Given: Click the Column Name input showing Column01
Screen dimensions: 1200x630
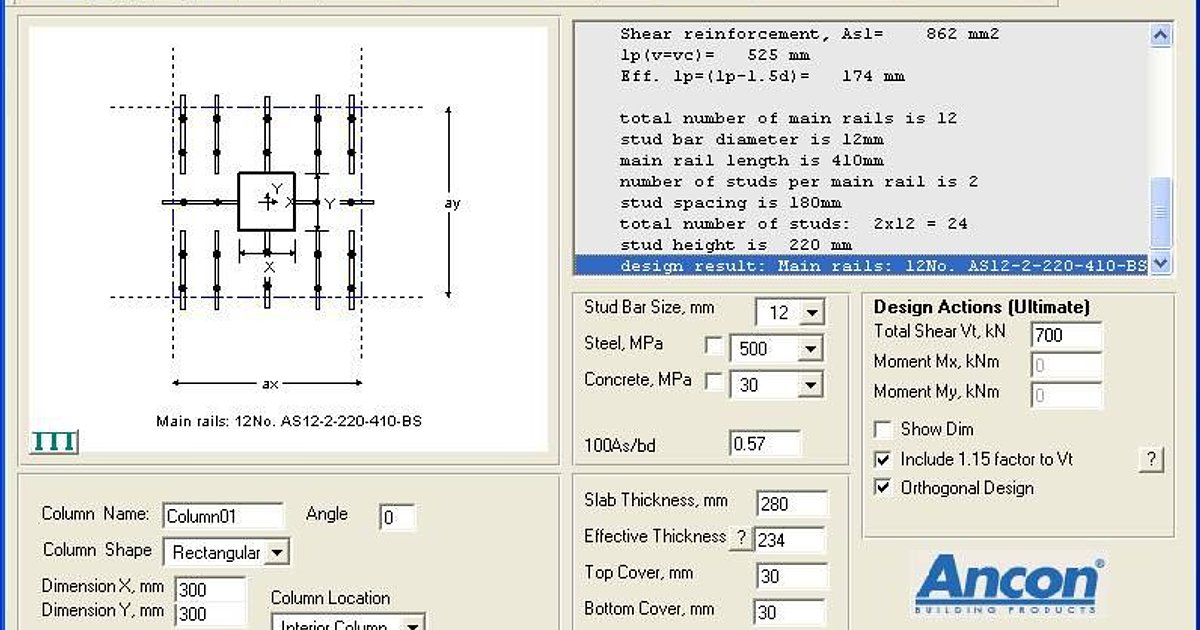Looking at the screenshot, I should click(x=222, y=514).
